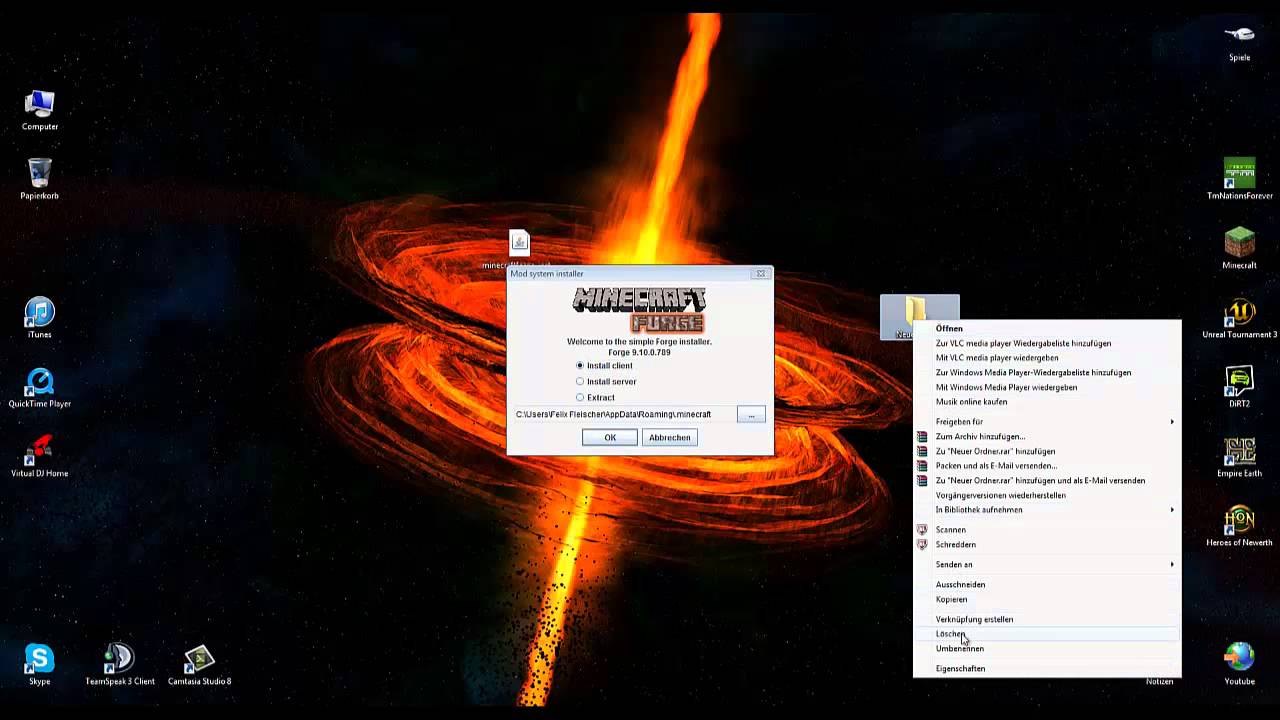The width and height of the screenshot is (1280, 720).
Task: Click Abbrechen in the Forge installer
Action: [x=670, y=438]
